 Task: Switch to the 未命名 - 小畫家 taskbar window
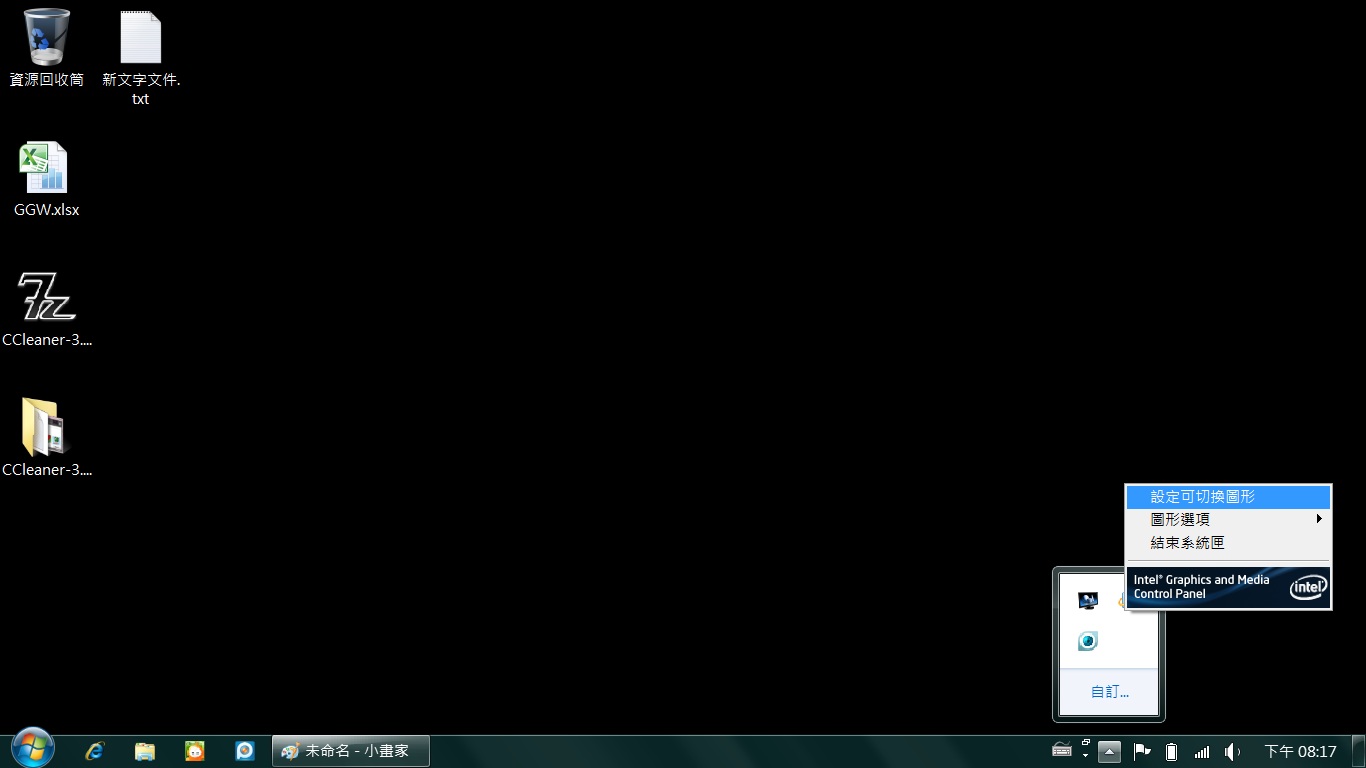point(351,751)
